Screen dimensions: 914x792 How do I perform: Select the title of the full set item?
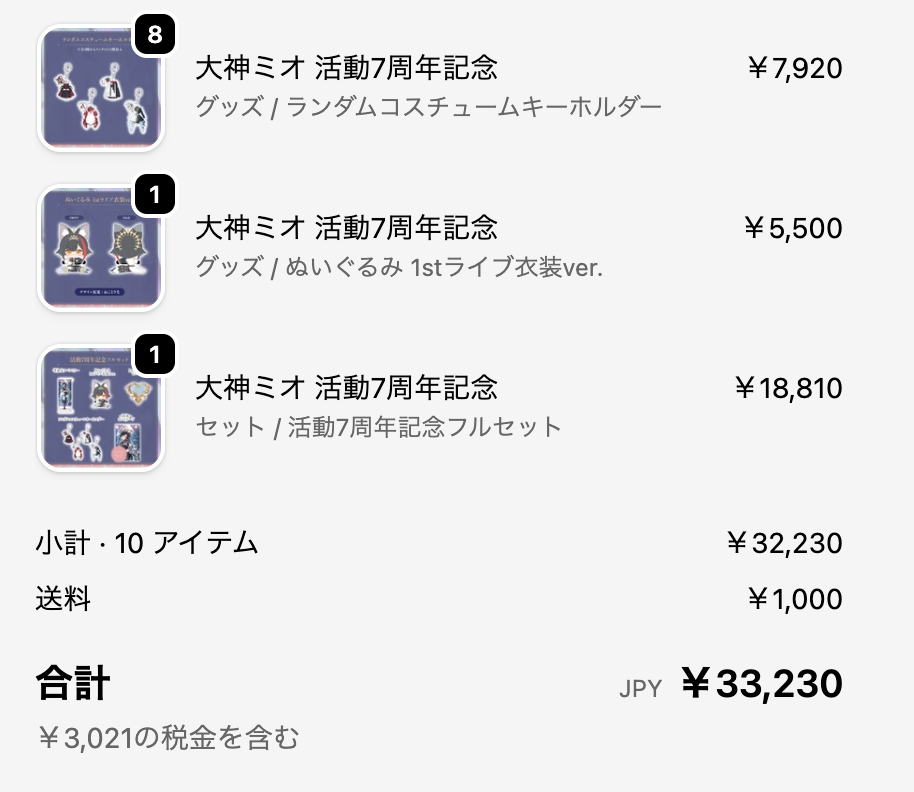(x=346, y=387)
